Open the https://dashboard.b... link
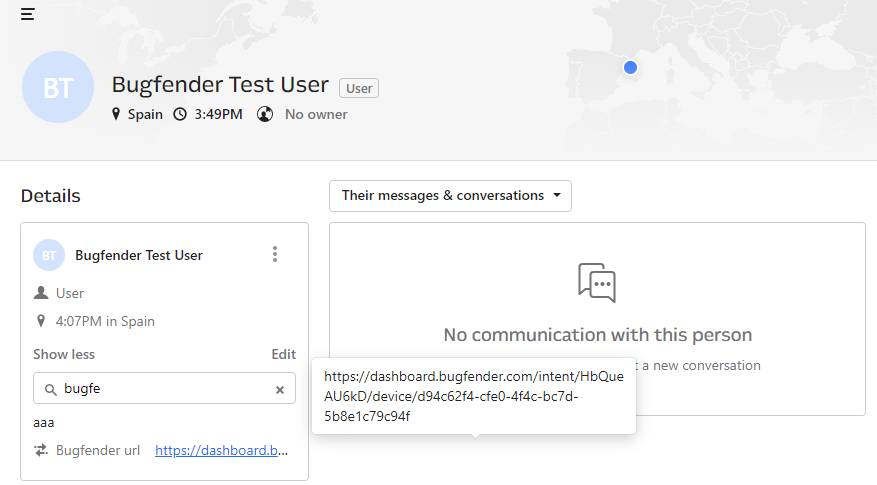 click(x=221, y=450)
